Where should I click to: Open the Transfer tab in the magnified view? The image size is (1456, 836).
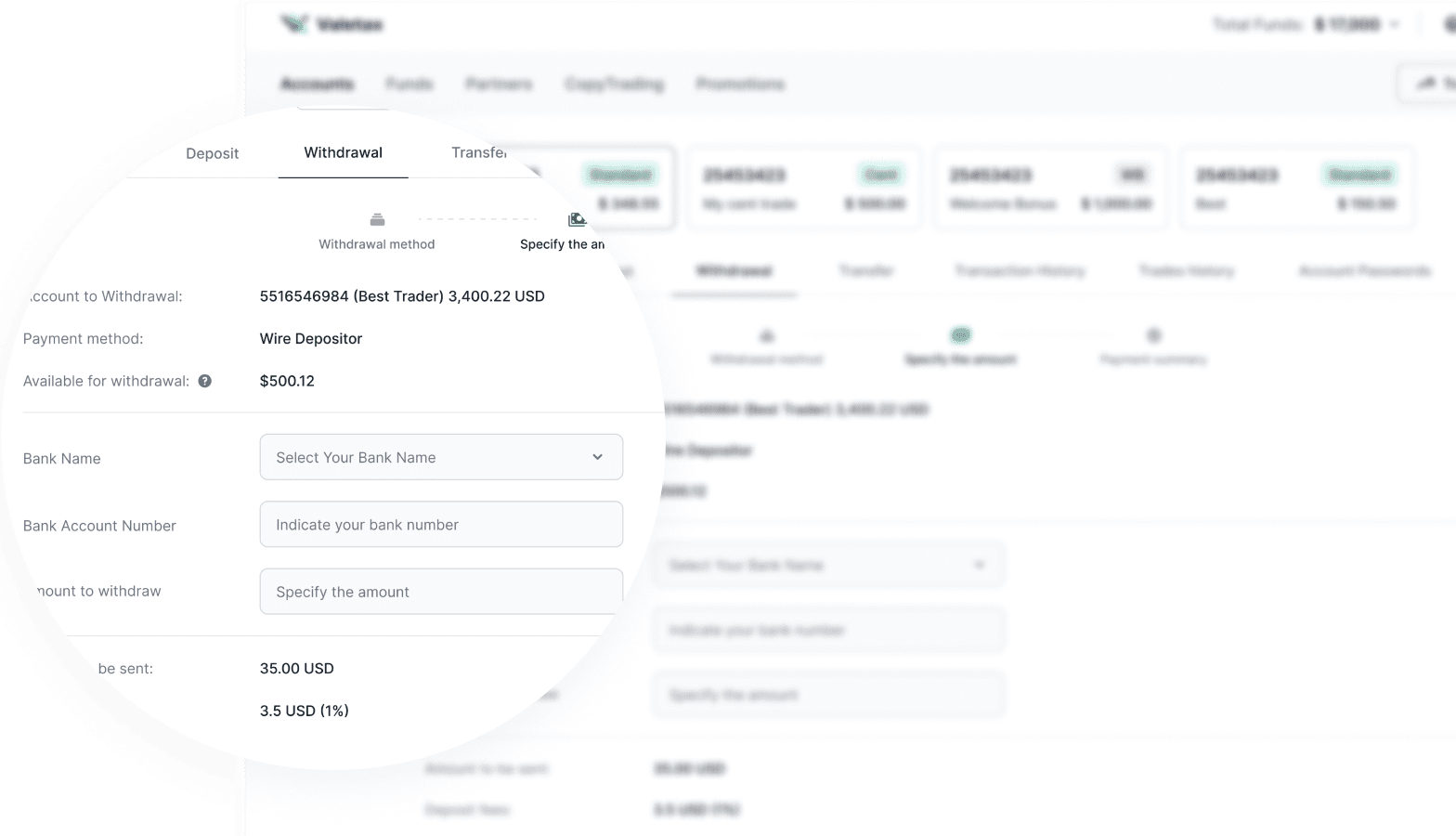pos(478,152)
